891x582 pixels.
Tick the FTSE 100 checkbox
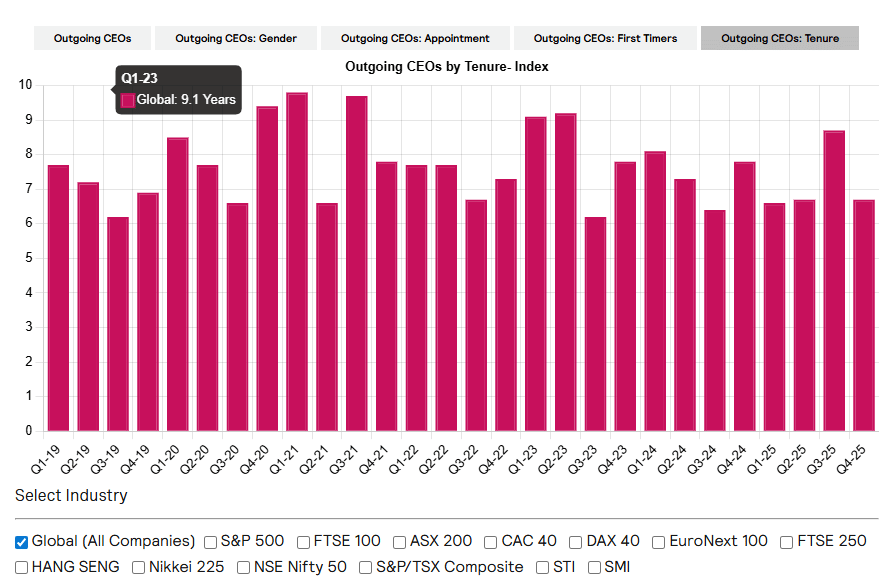pos(304,542)
